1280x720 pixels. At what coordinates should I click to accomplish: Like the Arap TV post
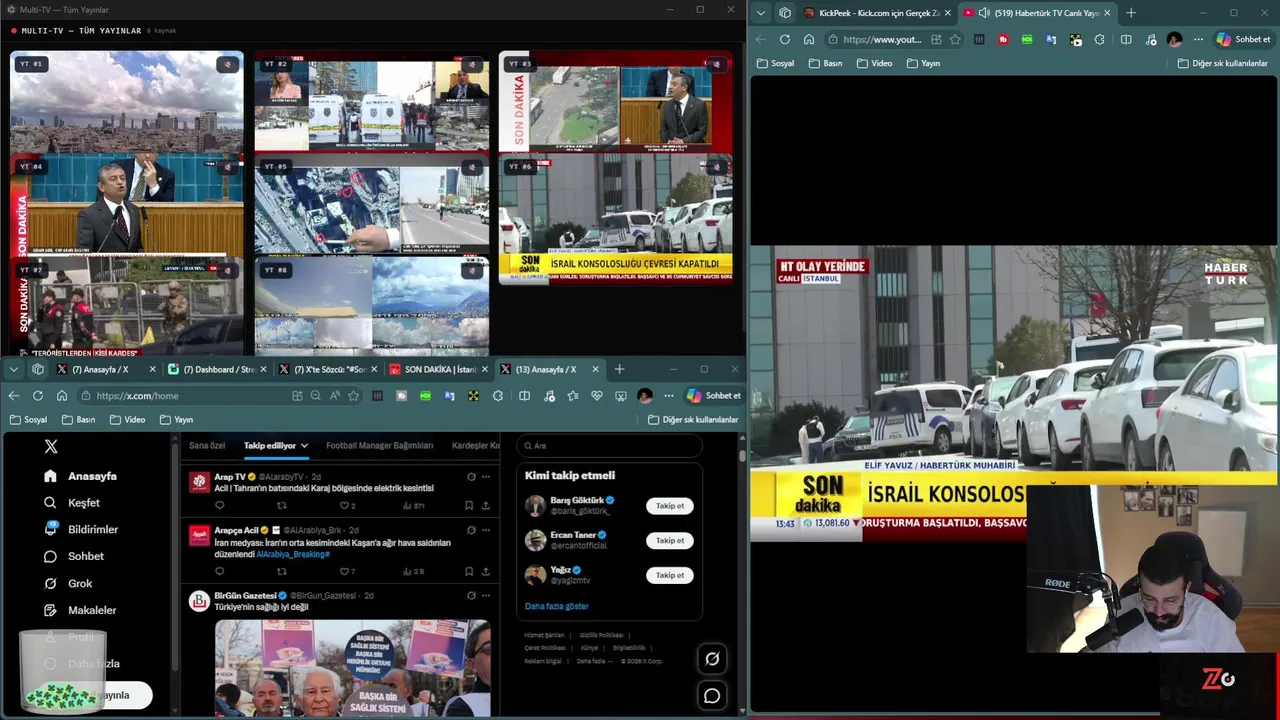pyautogui.click(x=345, y=506)
